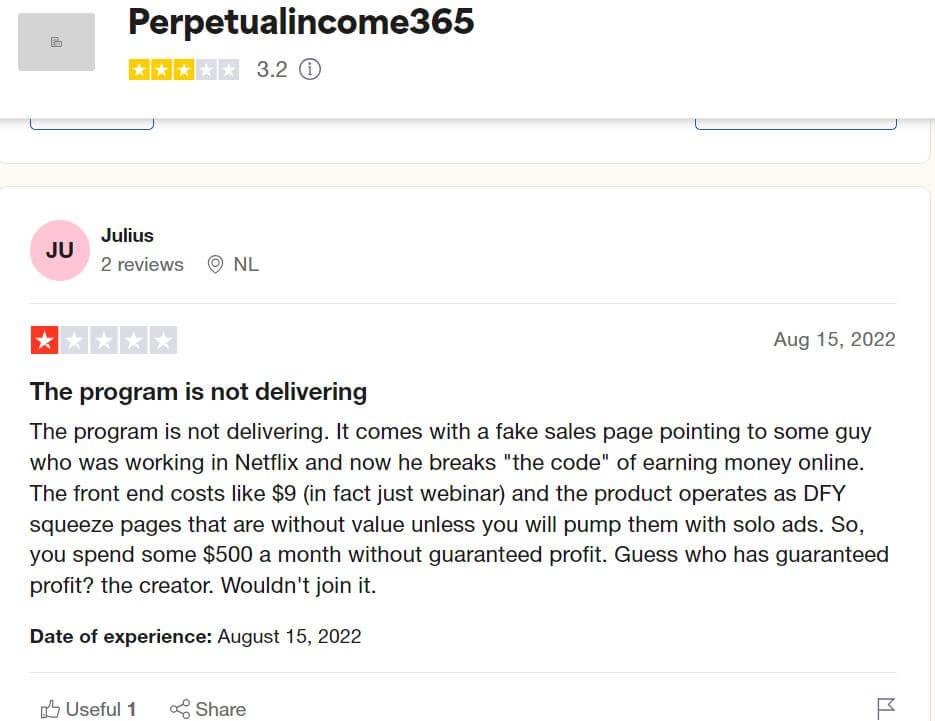The image size is (935, 721).
Task: Click the Perpetualincome365 page heading
Action: (x=301, y=23)
